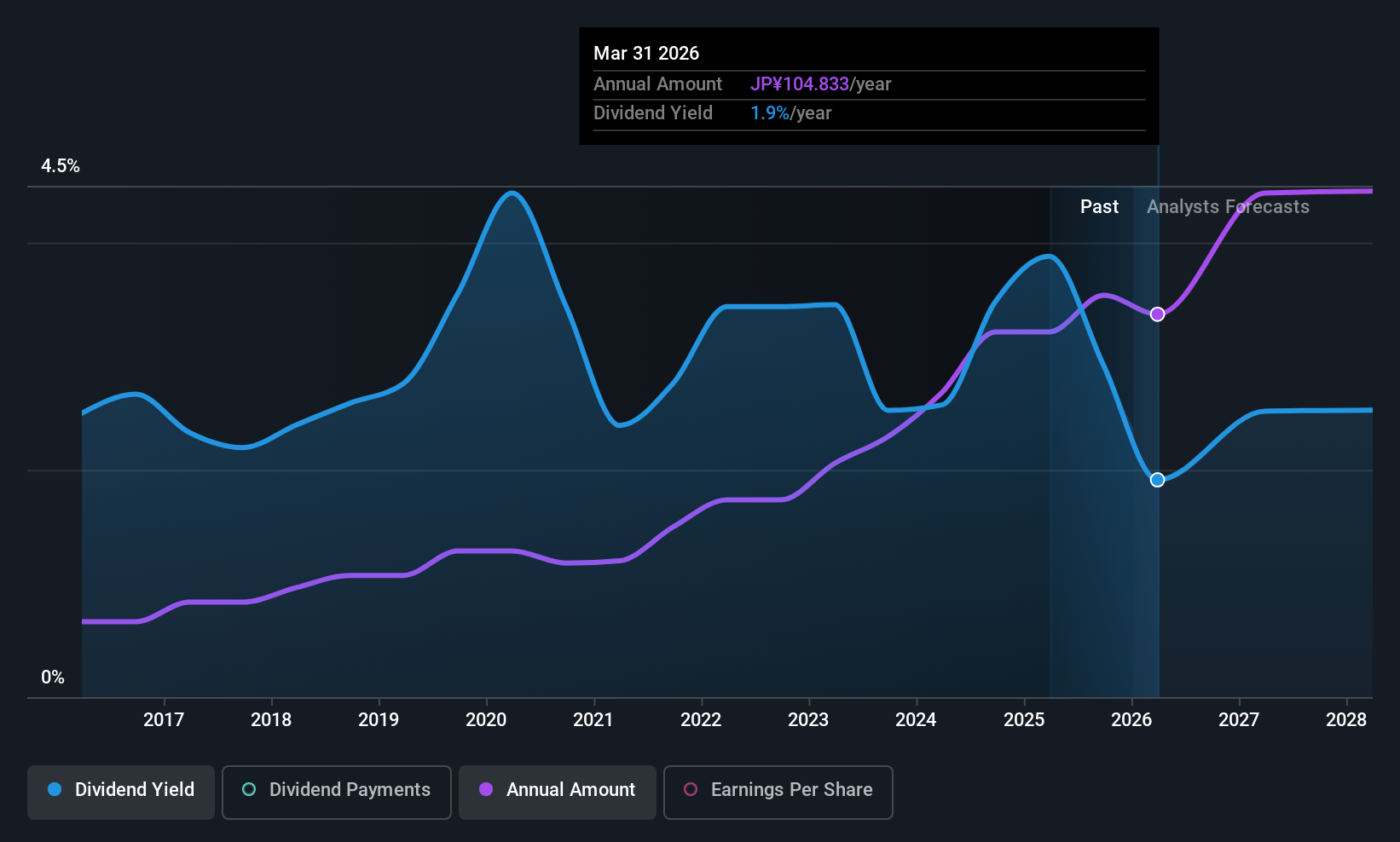Click the teal Dividend Payments legend circle
Image resolution: width=1400 pixels, height=842 pixels.
249,789
